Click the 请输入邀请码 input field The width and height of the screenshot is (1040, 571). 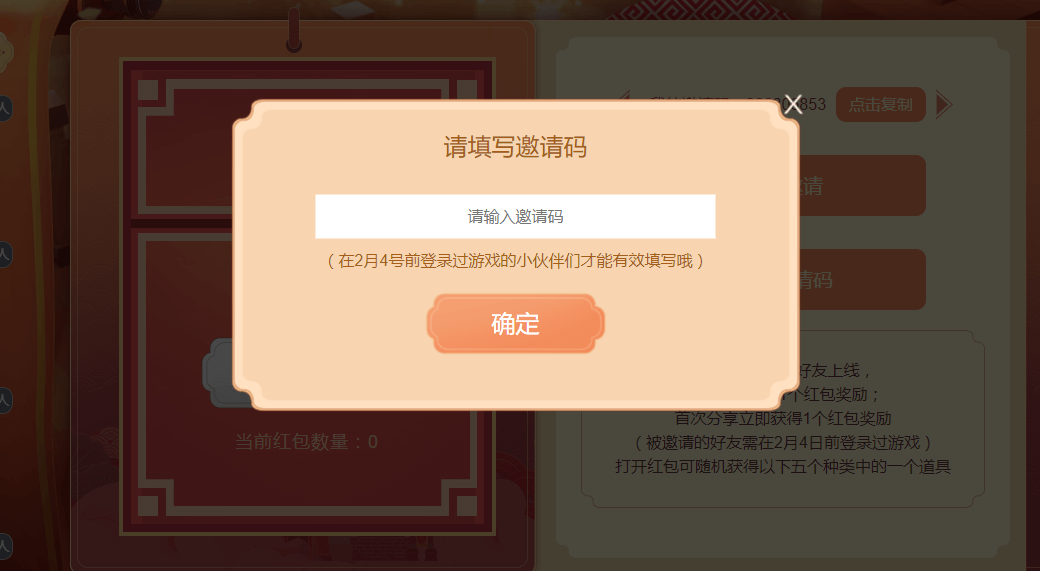(515, 216)
